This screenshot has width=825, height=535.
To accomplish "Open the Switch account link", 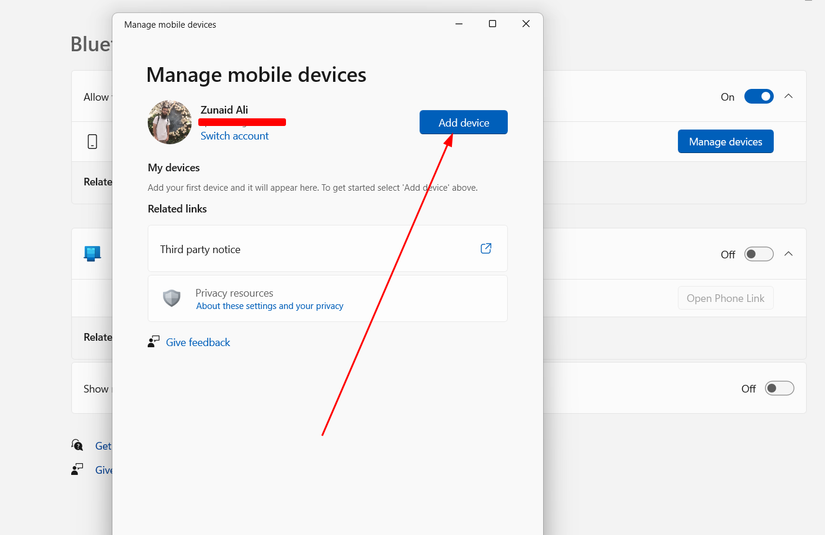I will tap(234, 136).
